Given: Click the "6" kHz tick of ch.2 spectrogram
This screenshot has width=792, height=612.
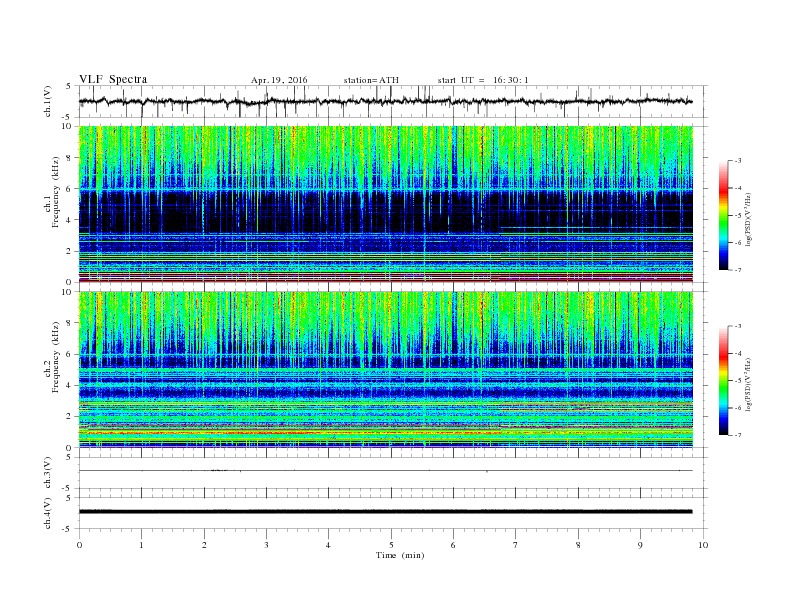Looking at the screenshot, I should [x=69, y=354].
